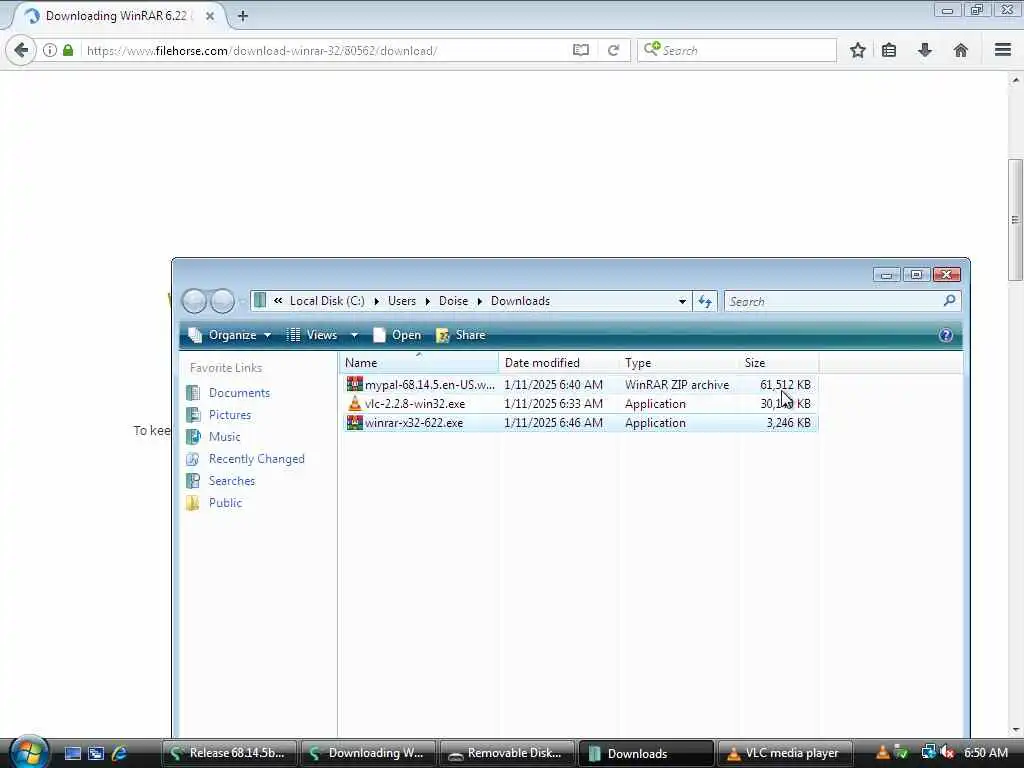The height and width of the screenshot is (768, 1024).
Task: Sort by Name column
Action: (x=419, y=362)
